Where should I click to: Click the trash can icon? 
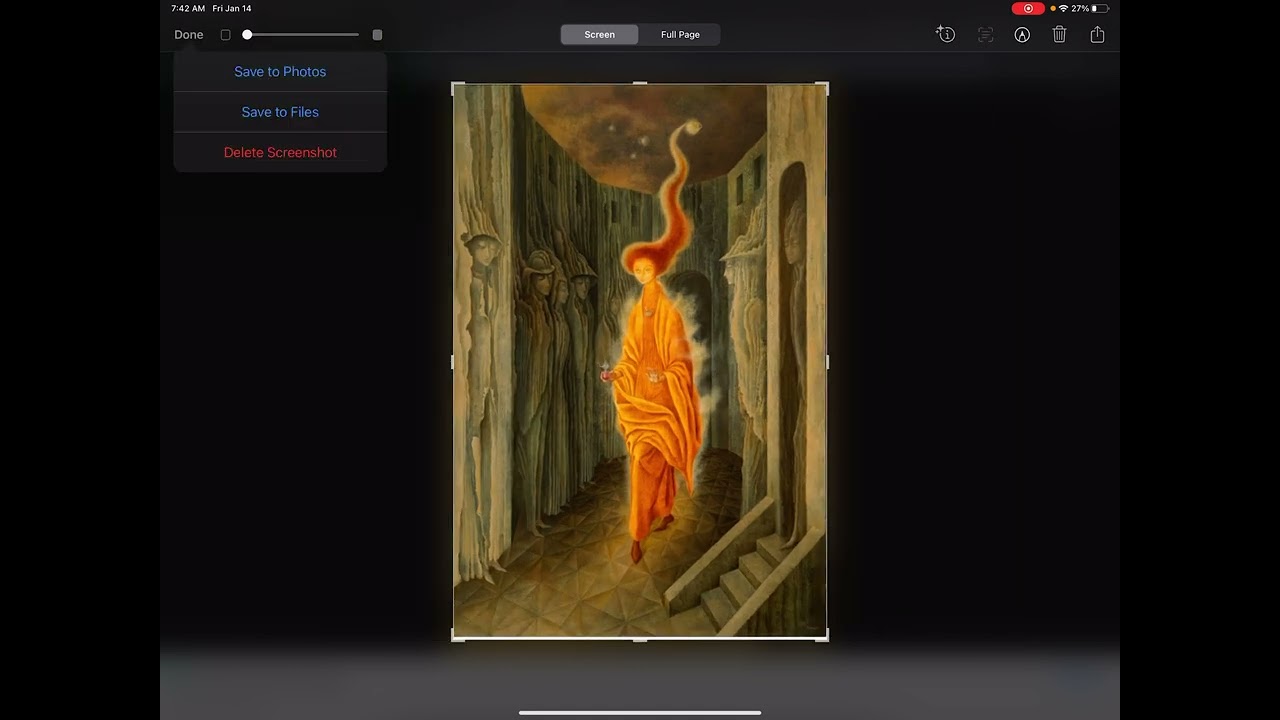[x=1060, y=34]
